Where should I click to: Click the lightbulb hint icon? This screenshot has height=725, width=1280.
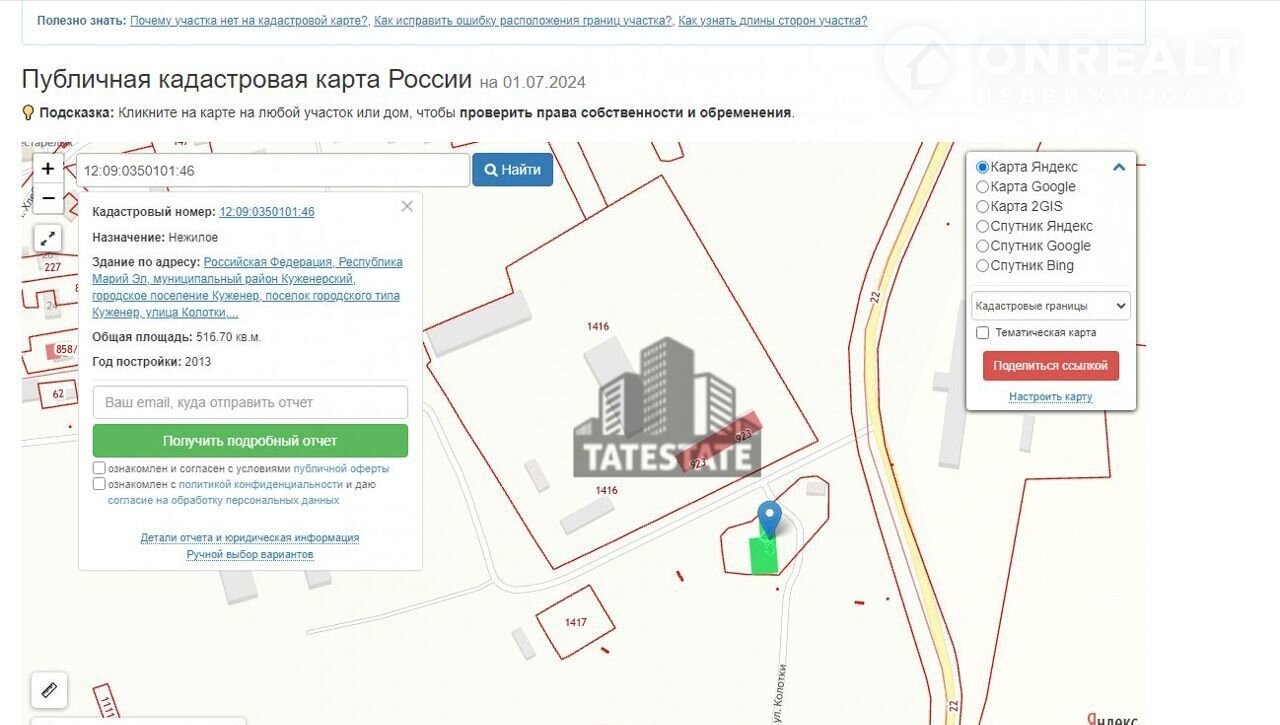tap(28, 113)
